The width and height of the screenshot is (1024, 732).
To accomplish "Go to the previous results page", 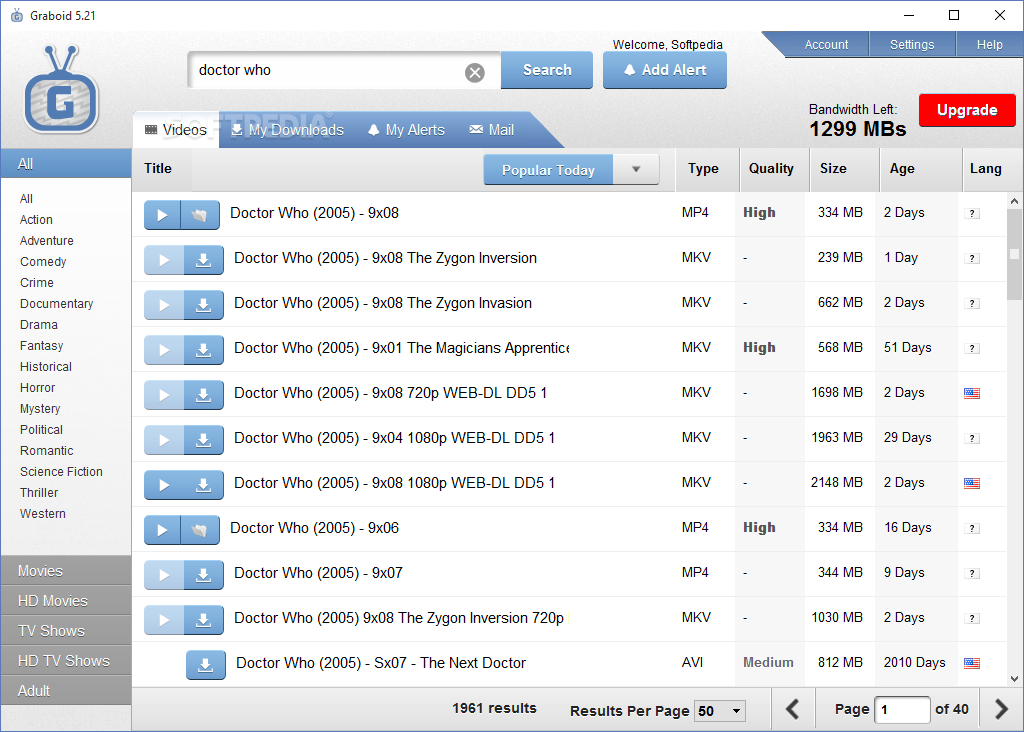I will pos(793,708).
